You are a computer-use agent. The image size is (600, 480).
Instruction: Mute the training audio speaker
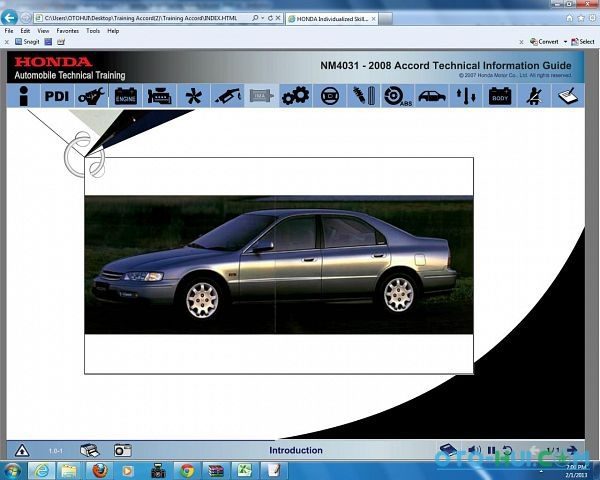tap(474, 450)
